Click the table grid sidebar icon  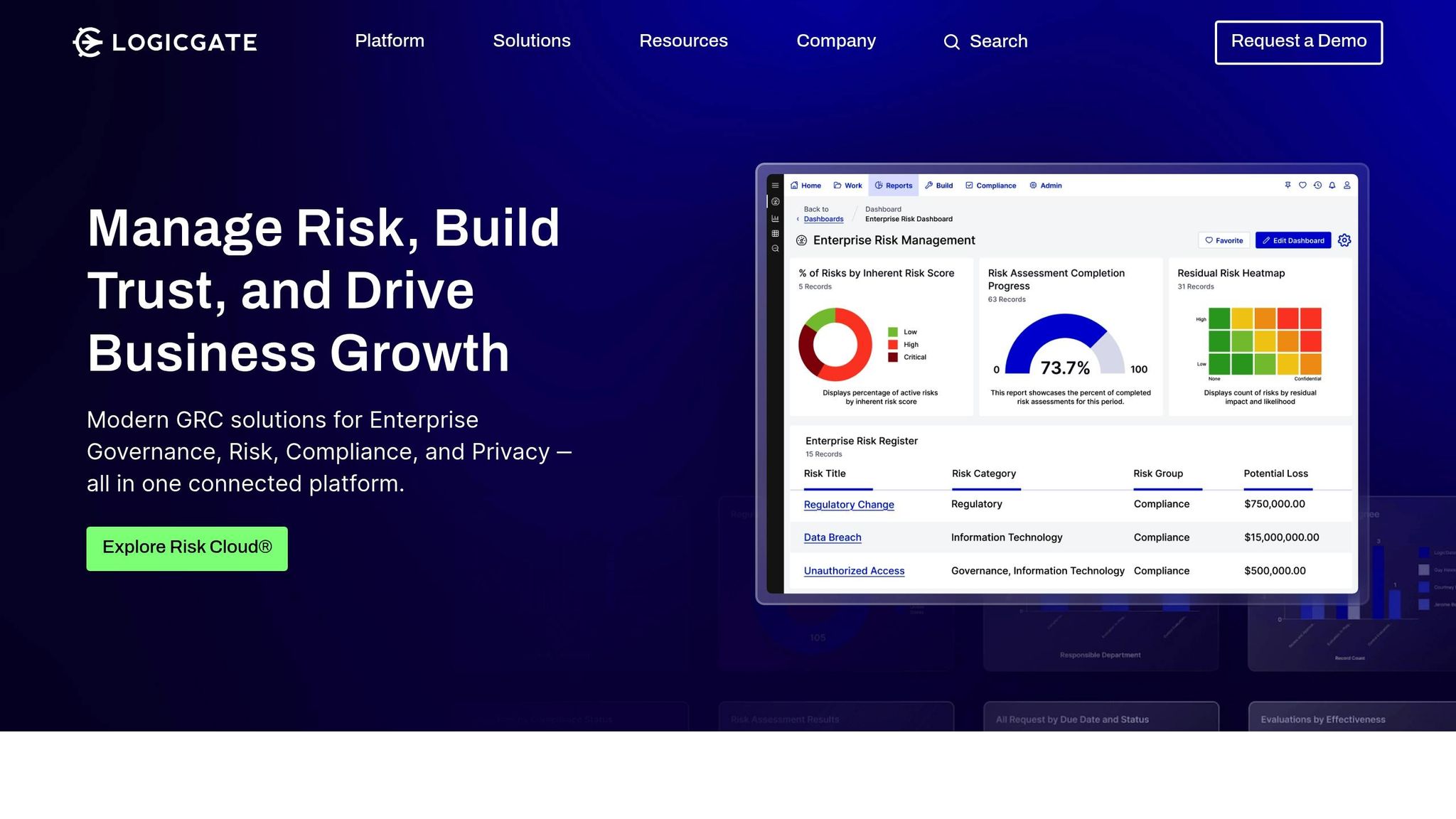click(775, 233)
